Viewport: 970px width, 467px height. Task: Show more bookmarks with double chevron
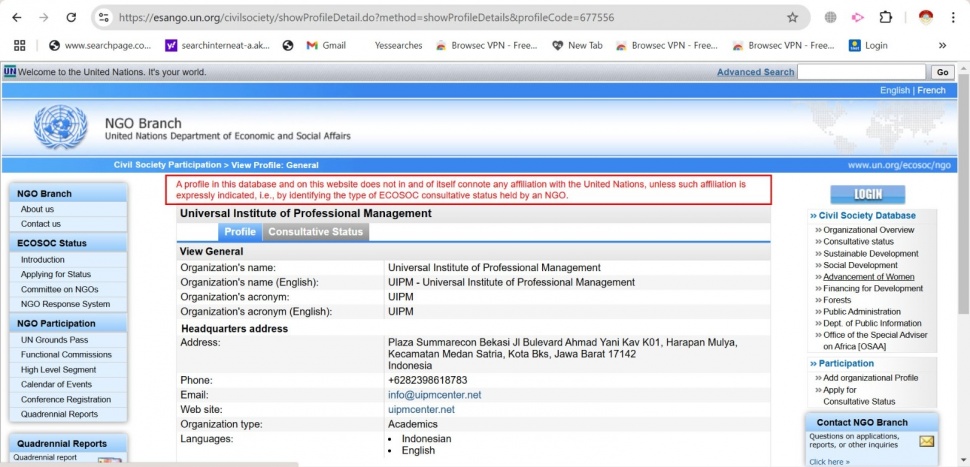(942, 45)
